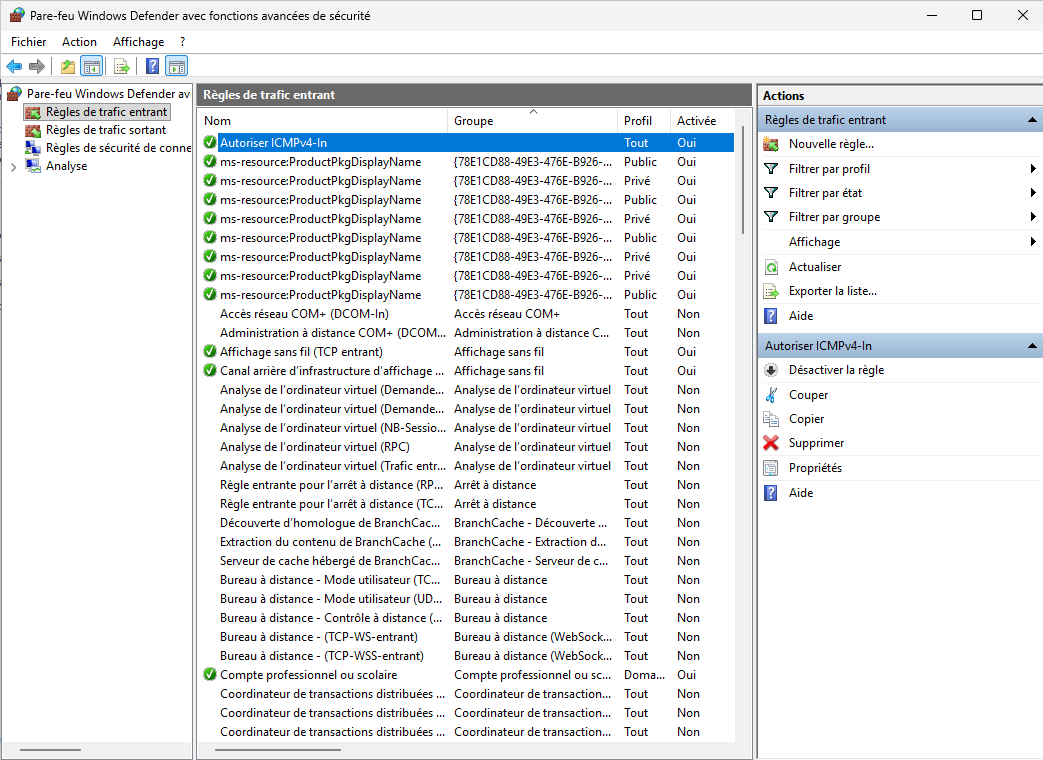Select Administration à distance COM+ rule row
Viewport: 1043px width, 760px height.
tap(468, 332)
